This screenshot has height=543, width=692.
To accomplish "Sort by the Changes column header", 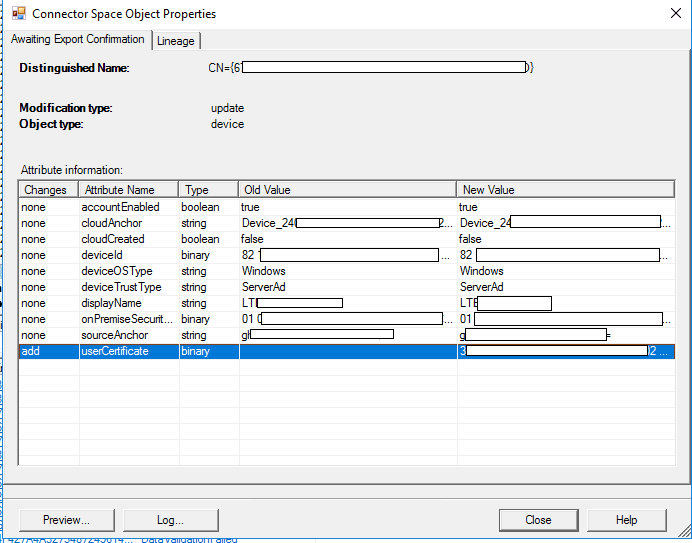I will [x=49, y=190].
